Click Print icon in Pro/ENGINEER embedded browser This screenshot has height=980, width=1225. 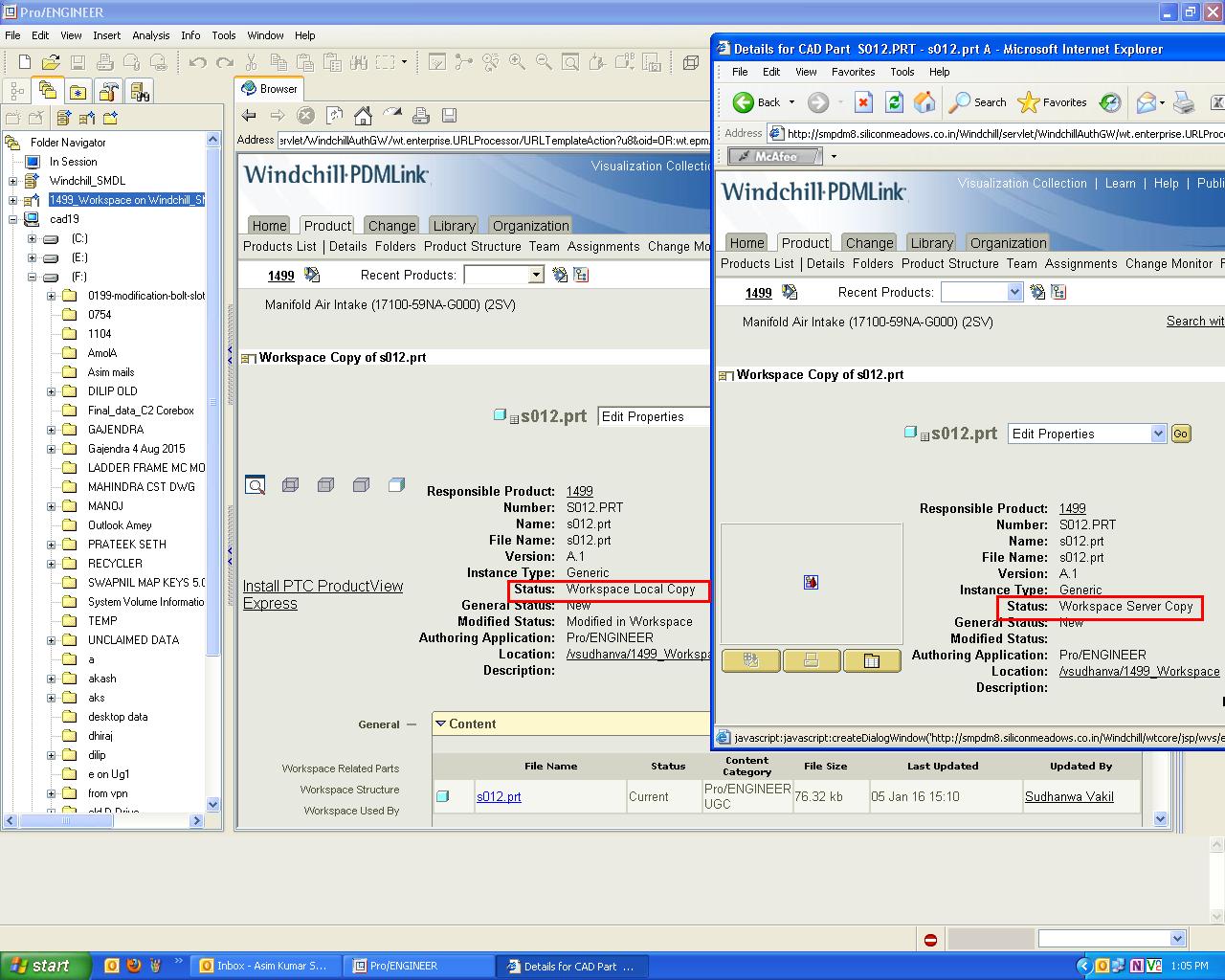point(420,116)
